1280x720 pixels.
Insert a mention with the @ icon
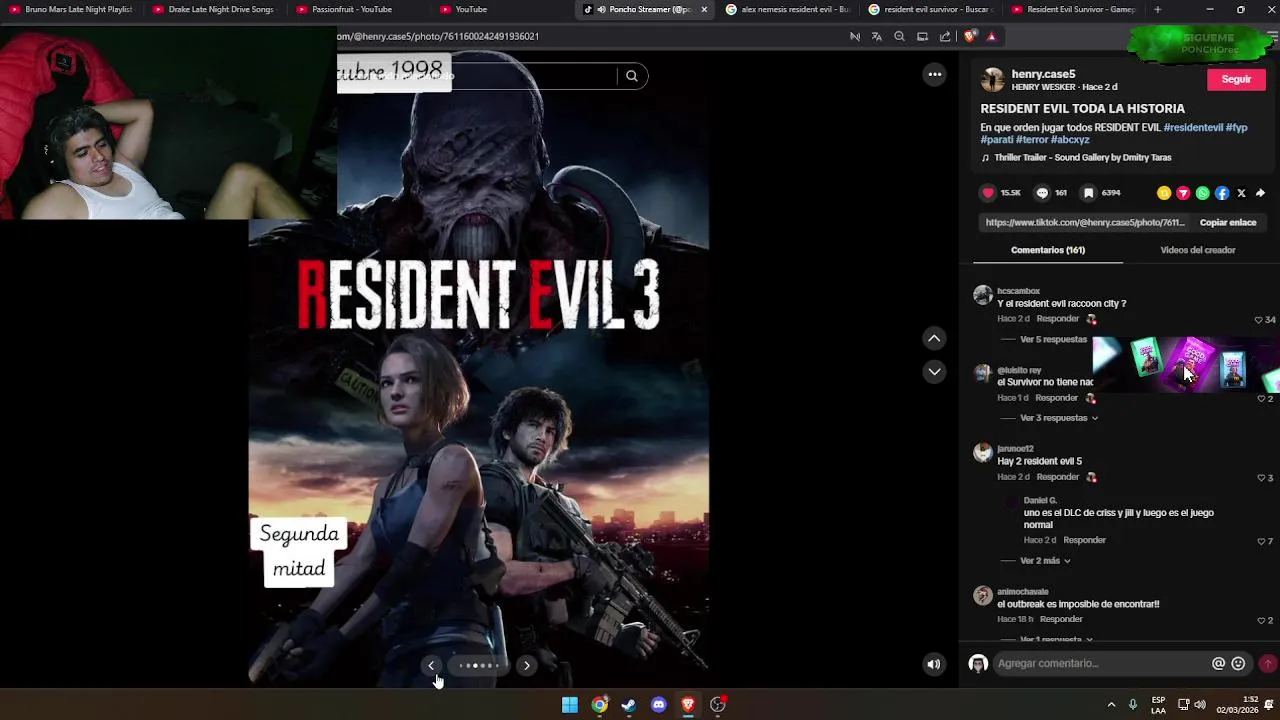pos(1218,664)
